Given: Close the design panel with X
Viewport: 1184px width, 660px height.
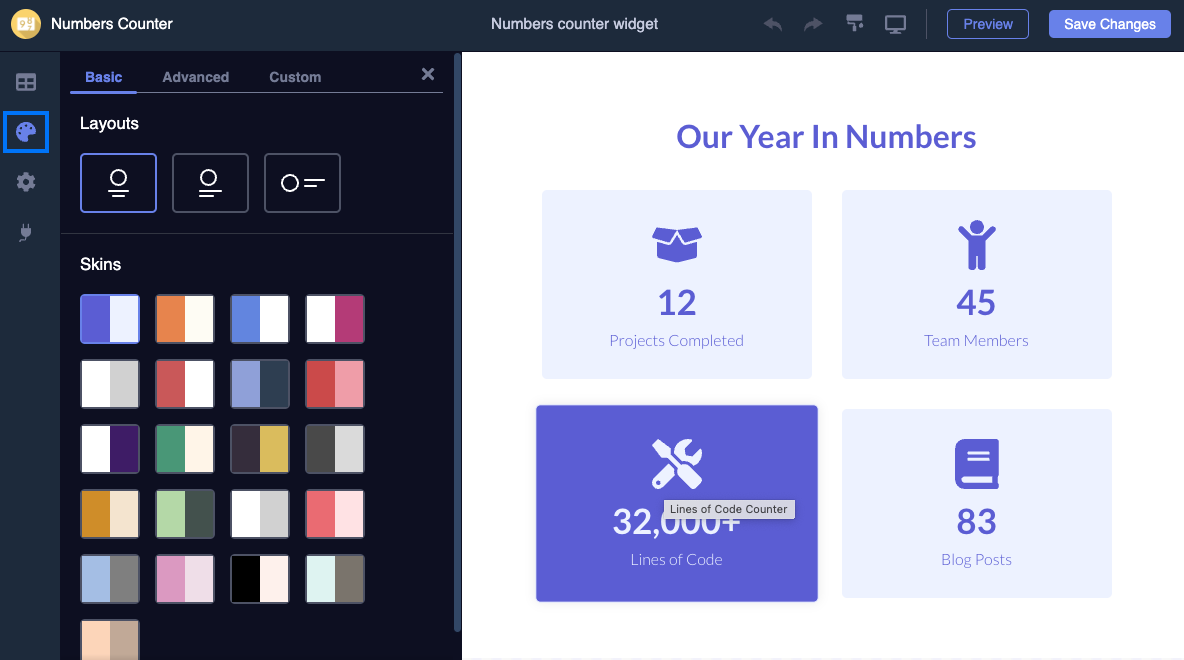Looking at the screenshot, I should click(428, 74).
